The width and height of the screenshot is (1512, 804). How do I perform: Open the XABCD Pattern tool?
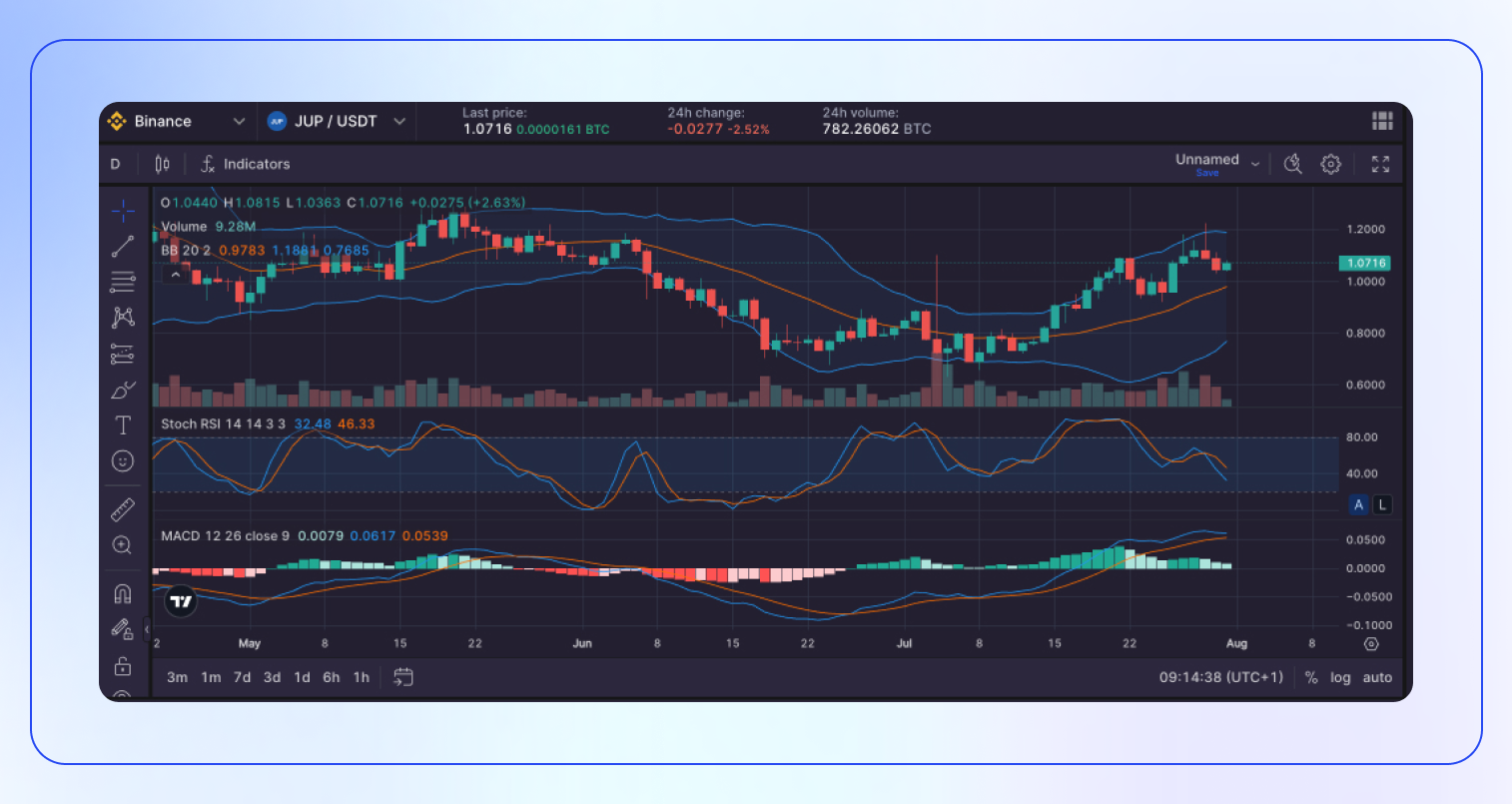click(123, 317)
